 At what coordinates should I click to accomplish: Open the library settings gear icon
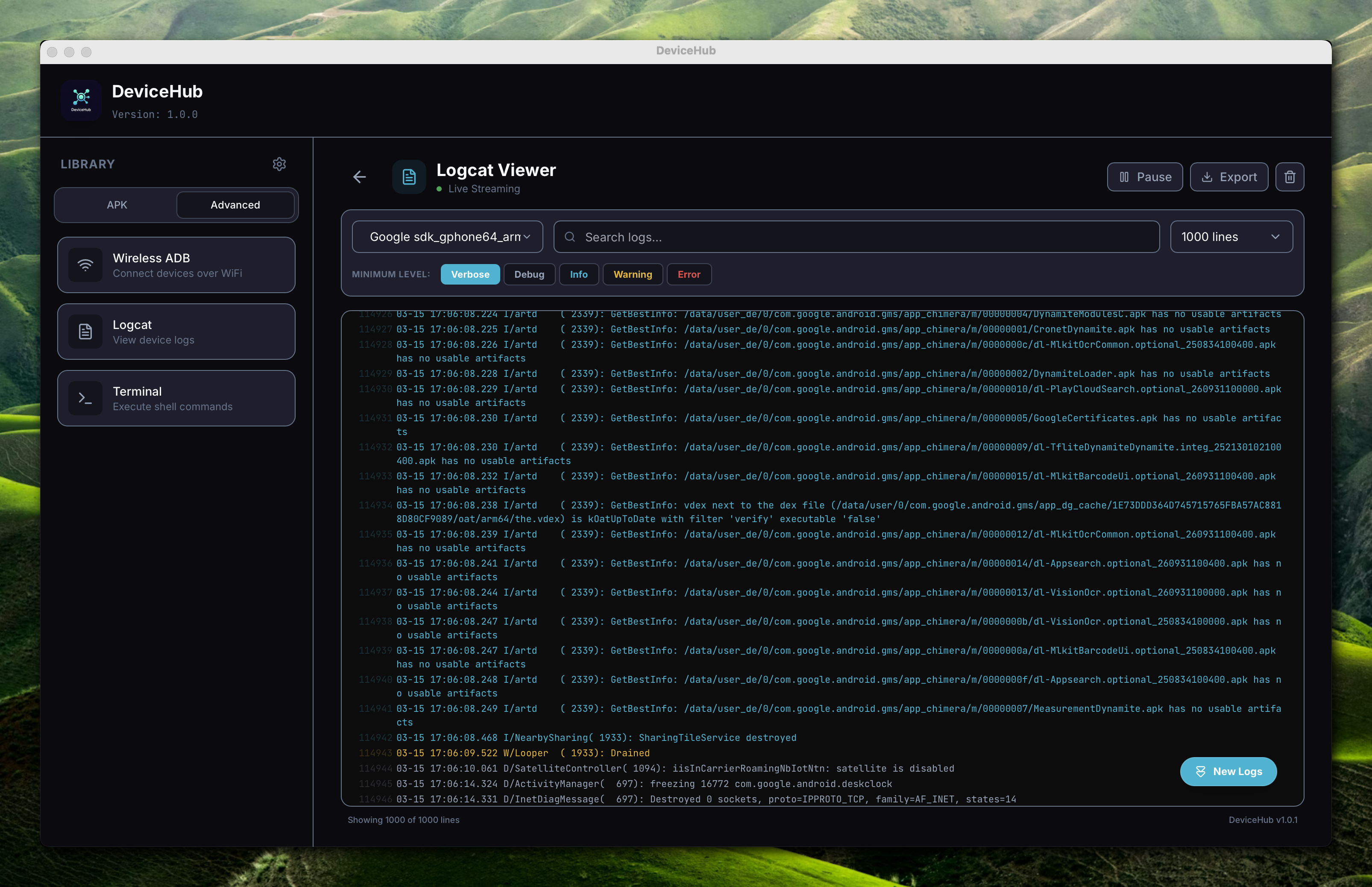[x=279, y=164]
